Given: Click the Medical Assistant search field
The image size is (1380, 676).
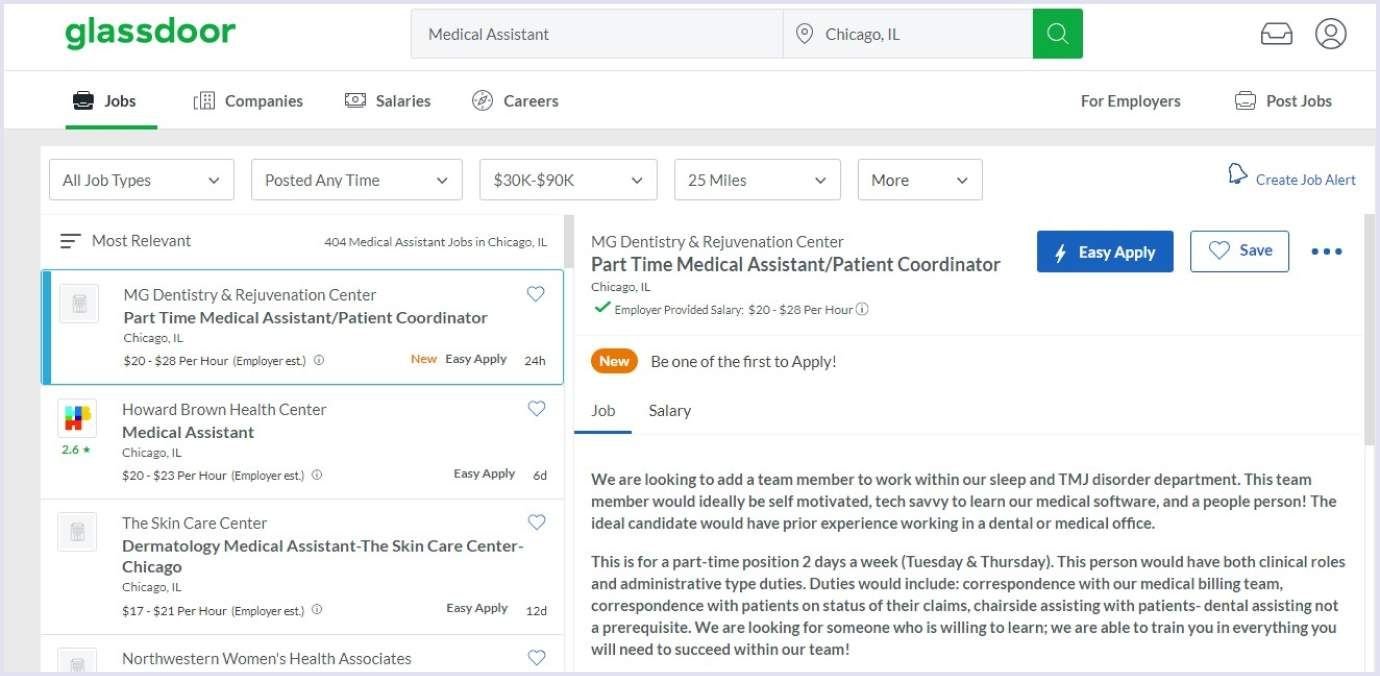Looking at the screenshot, I should (597, 34).
